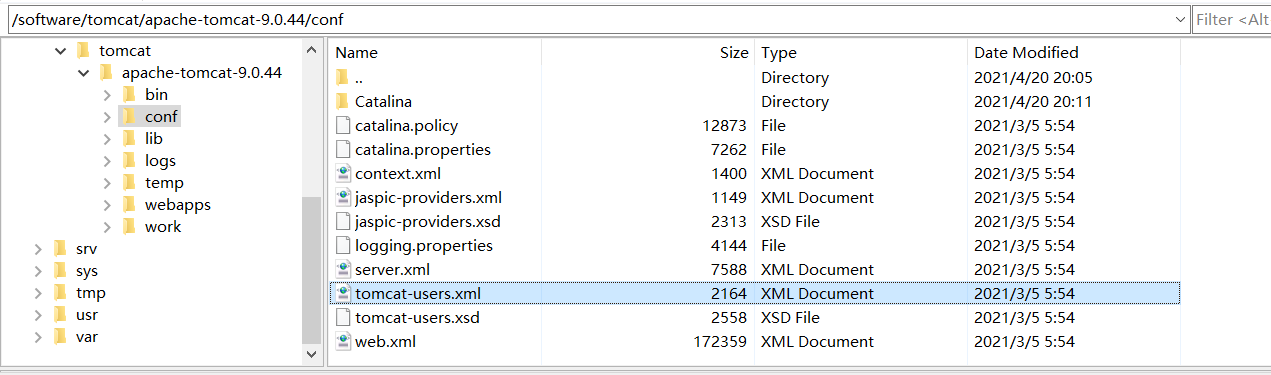
Task: Click the 172359 size value of web.xml
Action: [x=720, y=342]
